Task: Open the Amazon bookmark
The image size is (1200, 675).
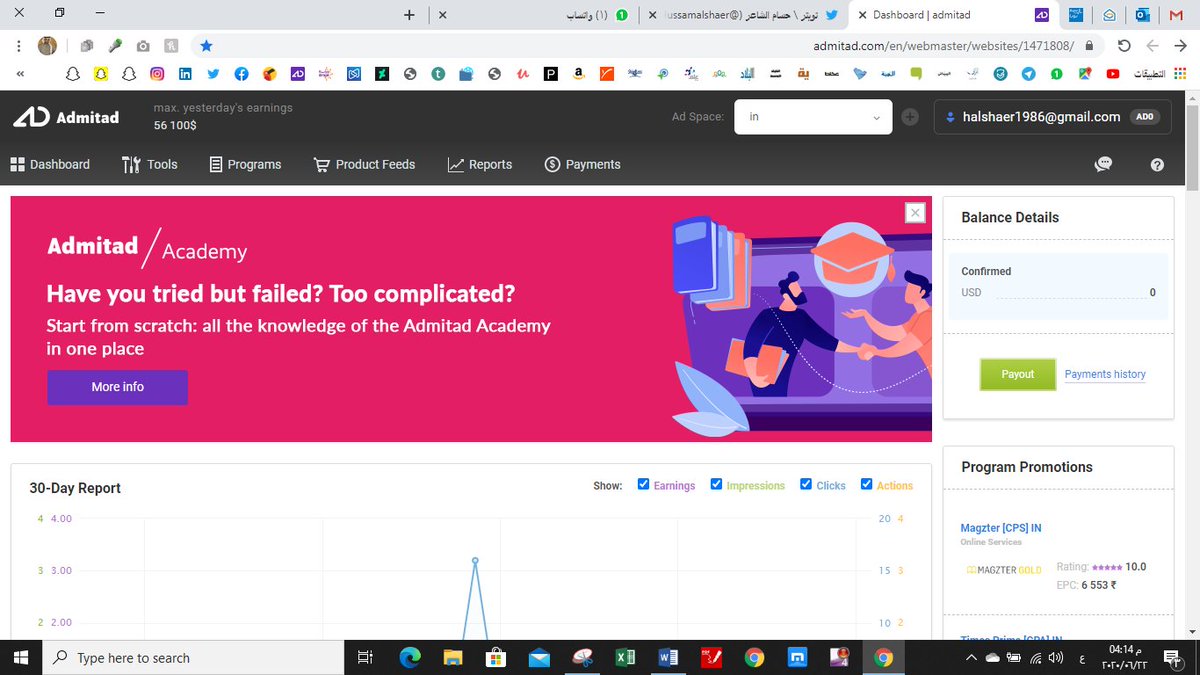Action: click(x=579, y=74)
